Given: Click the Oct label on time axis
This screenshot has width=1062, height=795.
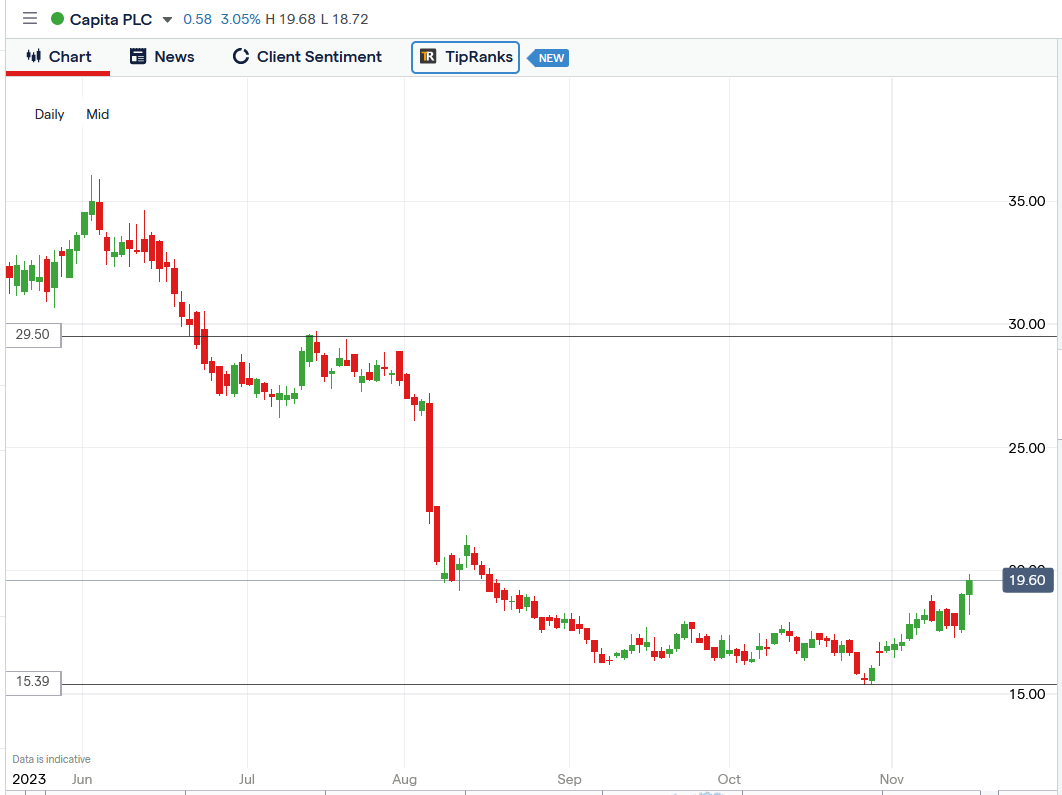Looking at the screenshot, I should pyautogui.click(x=729, y=779).
